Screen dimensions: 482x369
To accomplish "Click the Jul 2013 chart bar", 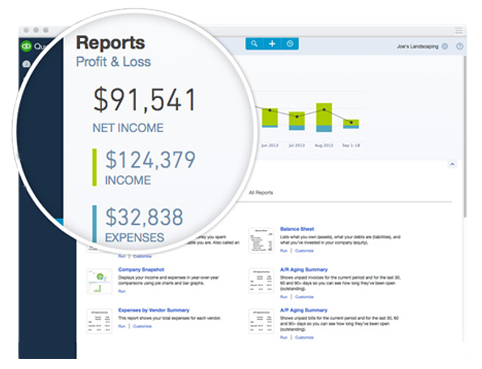I will 297,121.
